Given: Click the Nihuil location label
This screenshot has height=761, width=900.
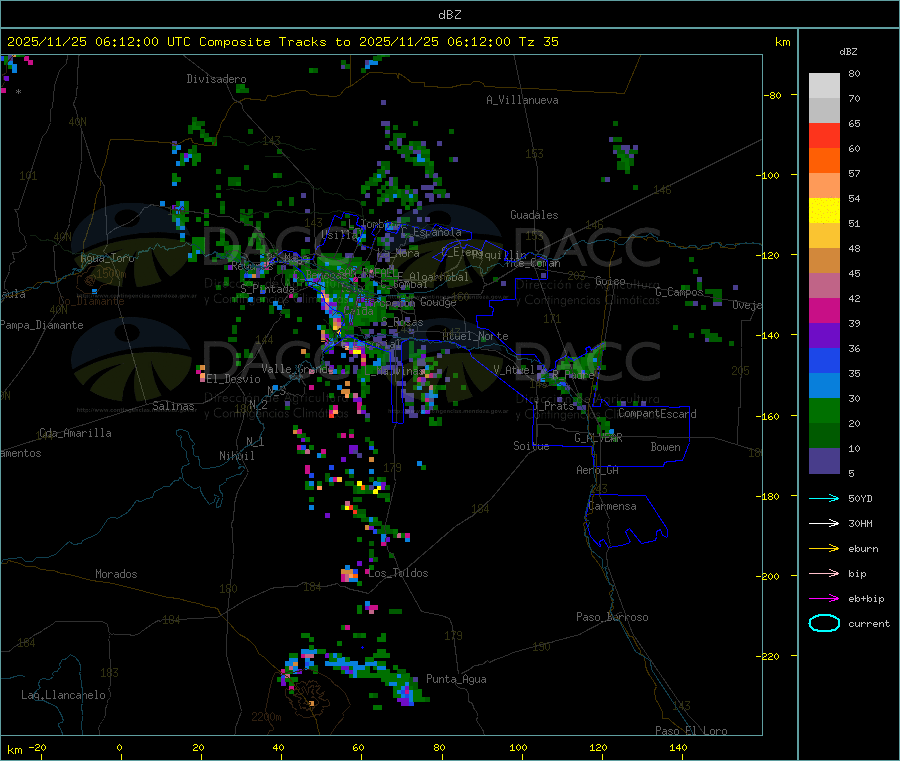Looking at the screenshot, I should (237, 456).
